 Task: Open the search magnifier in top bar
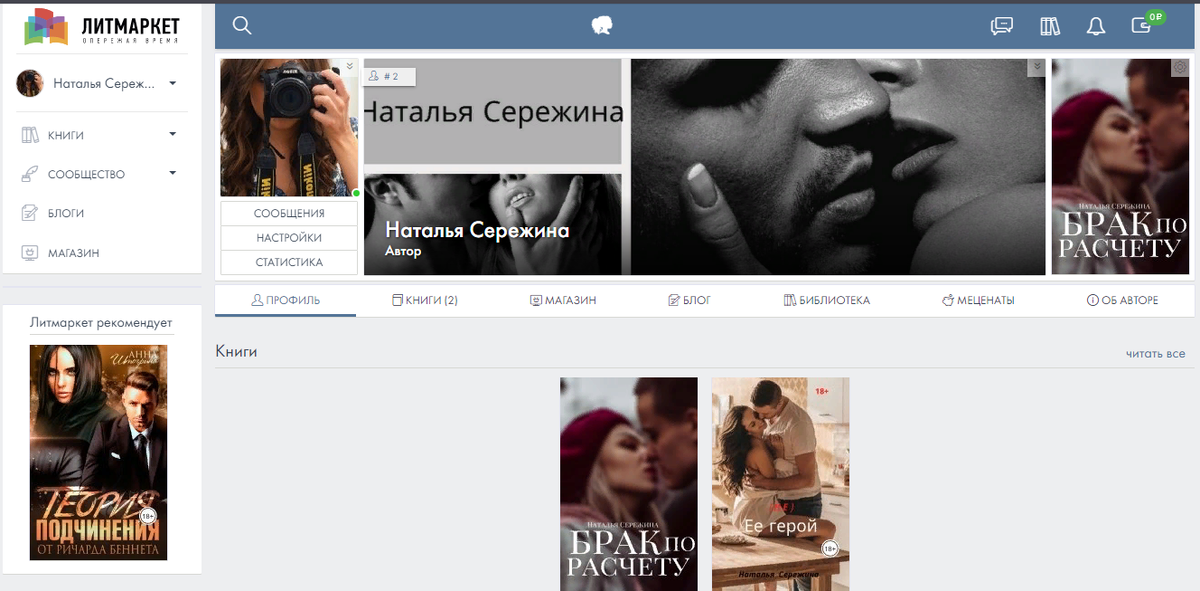pyautogui.click(x=241, y=26)
